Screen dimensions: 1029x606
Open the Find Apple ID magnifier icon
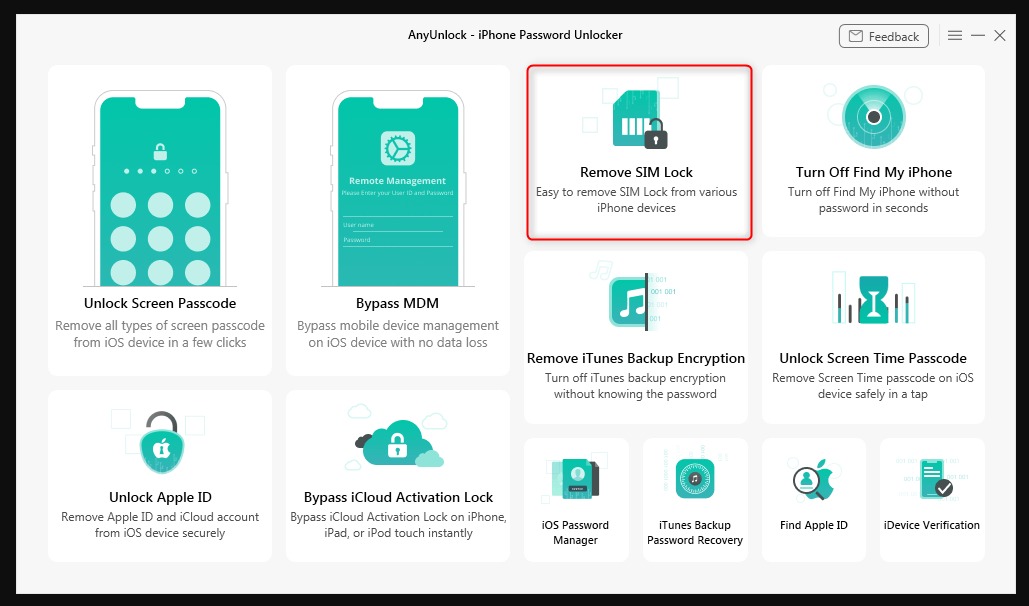click(813, 478)
